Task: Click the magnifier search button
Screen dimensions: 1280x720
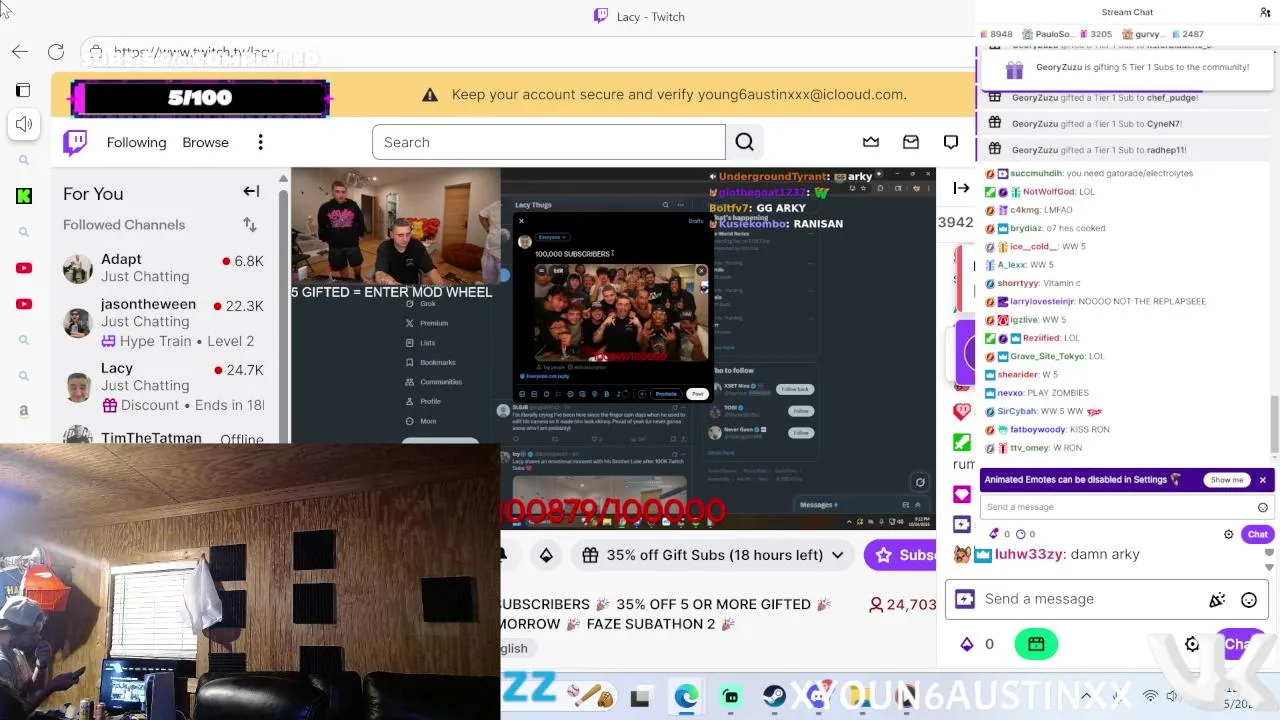Action: pyautogui.click(x=744, y=142)
